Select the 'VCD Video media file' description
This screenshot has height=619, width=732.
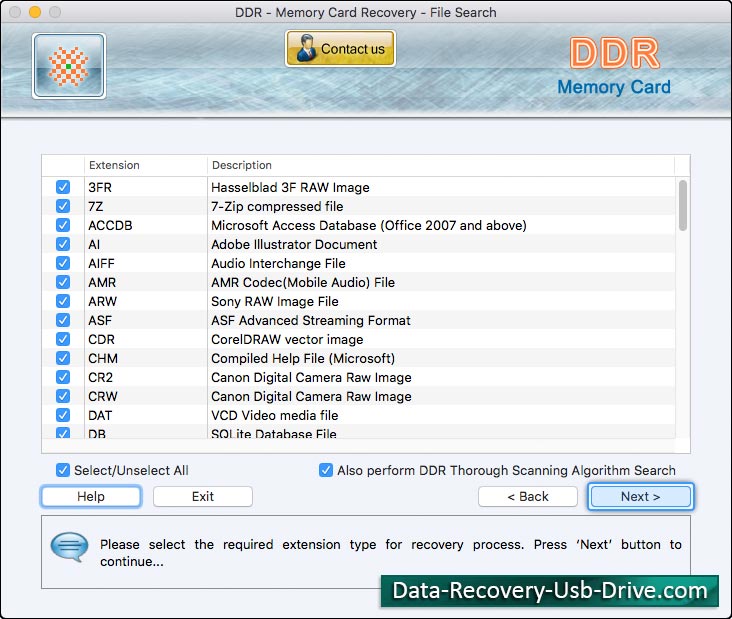[x=274, y=415]
